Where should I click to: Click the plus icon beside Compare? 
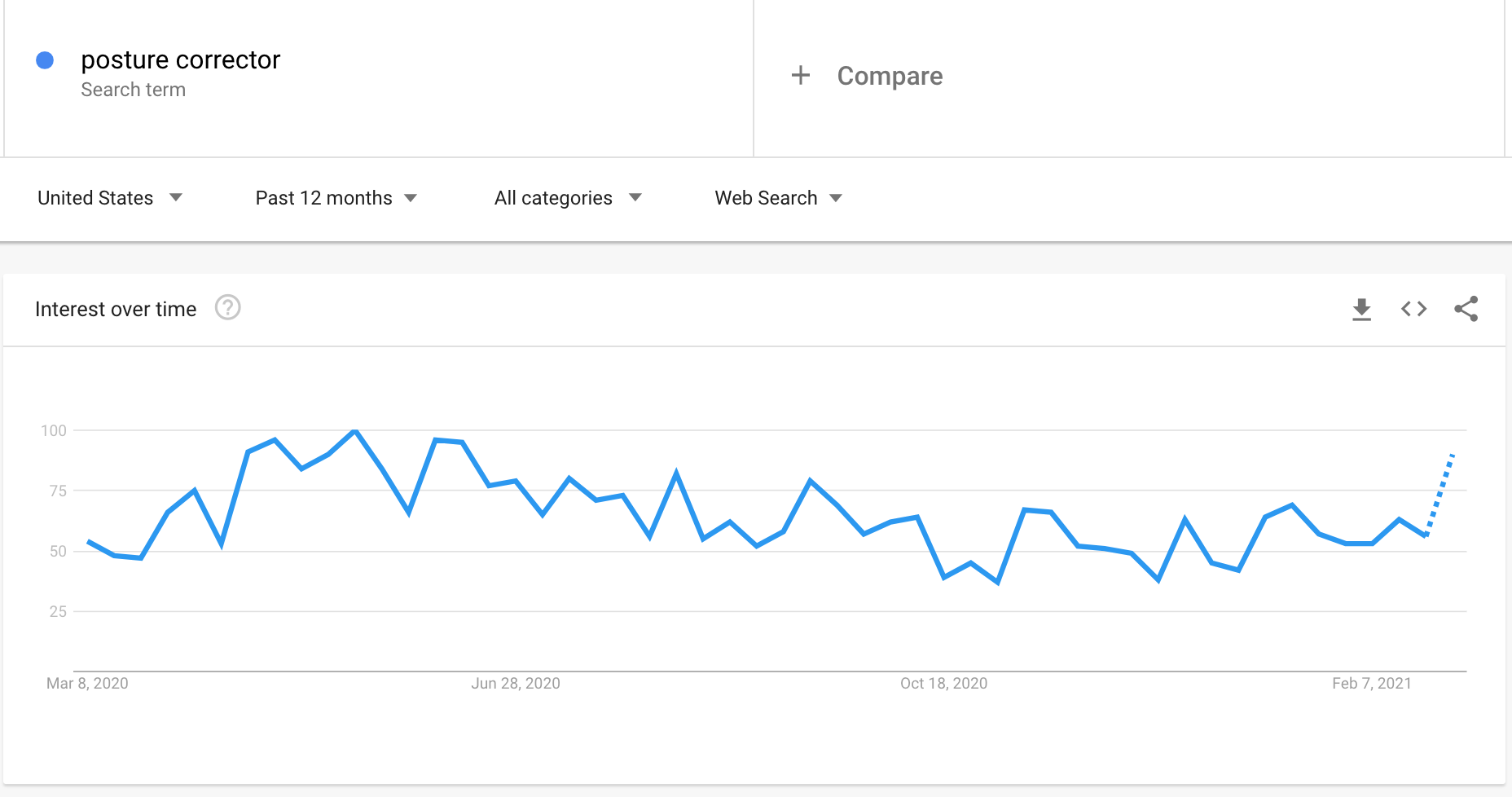tap(801, 76)
